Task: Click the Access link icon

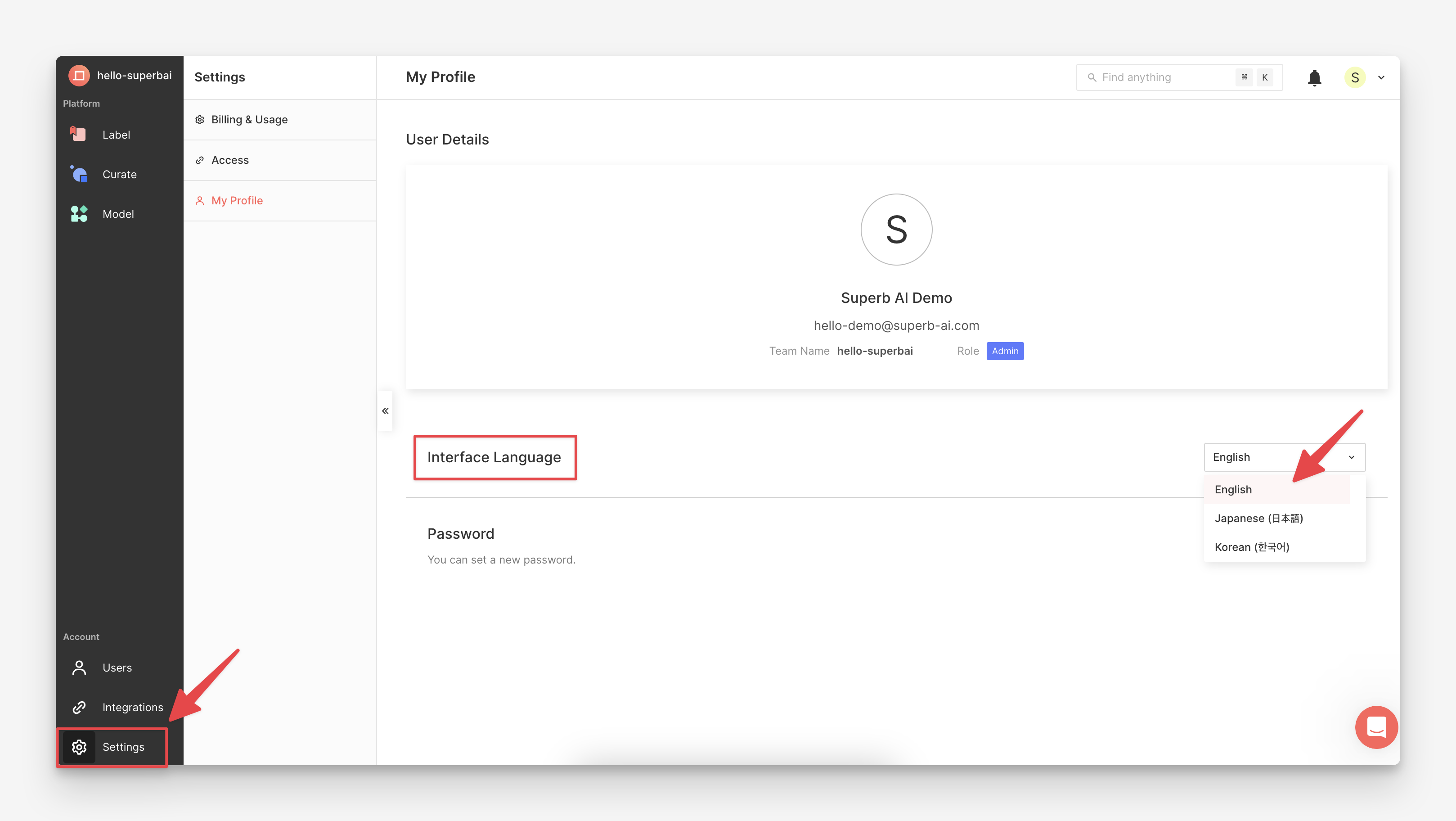Action: point(199,160)
